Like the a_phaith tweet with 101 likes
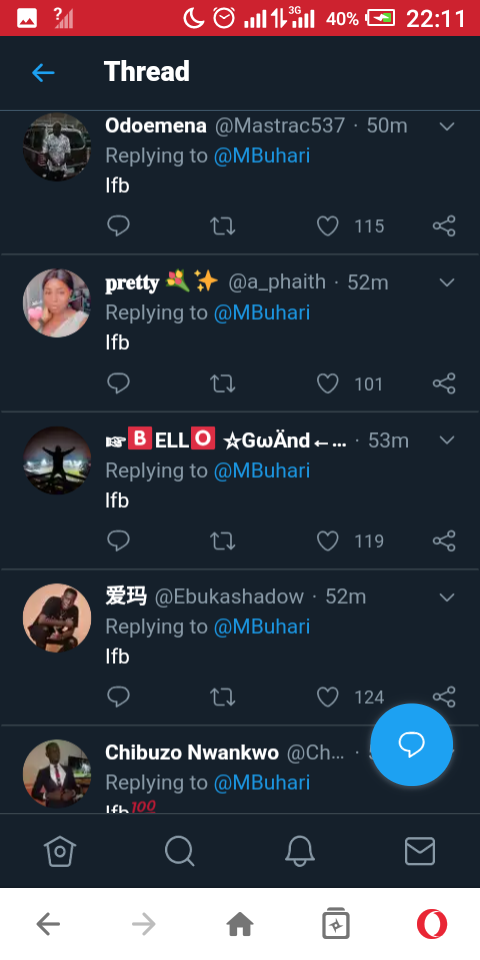Viewport: 480px width, 960px height. tap(328, 384)
